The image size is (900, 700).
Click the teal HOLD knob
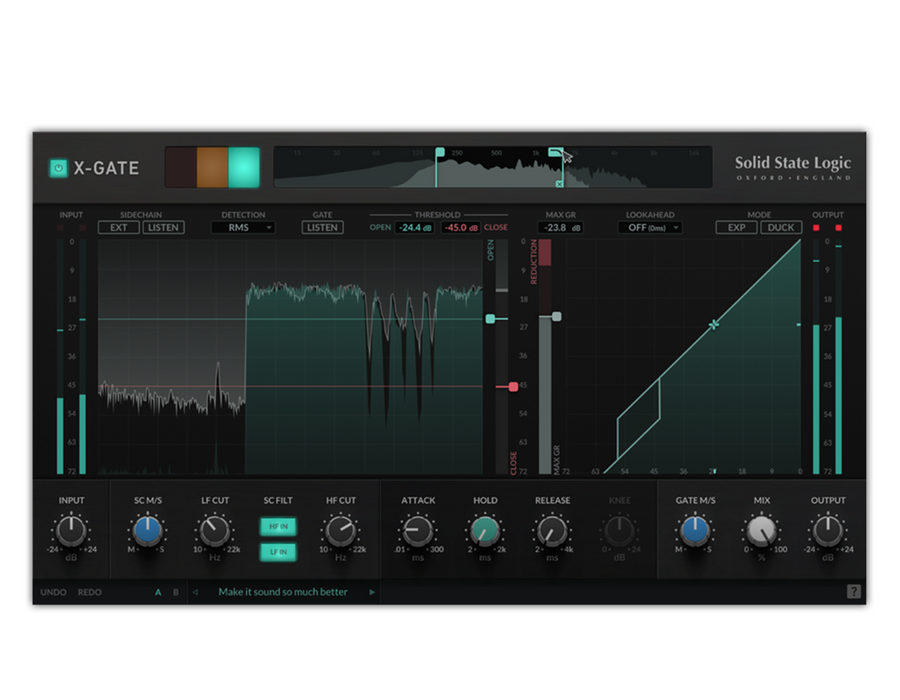485,531
